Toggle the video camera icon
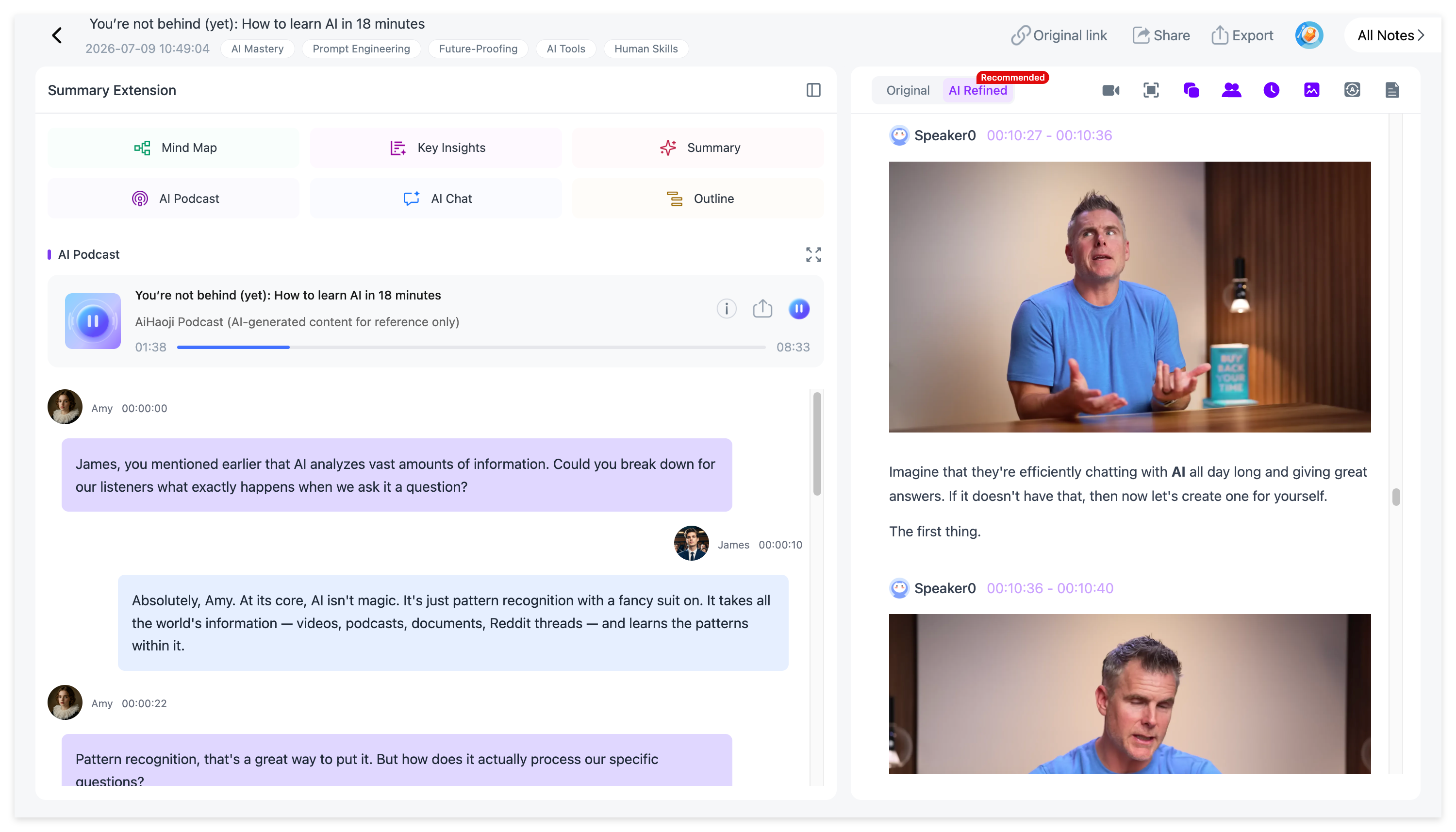 click(1110, 90)
